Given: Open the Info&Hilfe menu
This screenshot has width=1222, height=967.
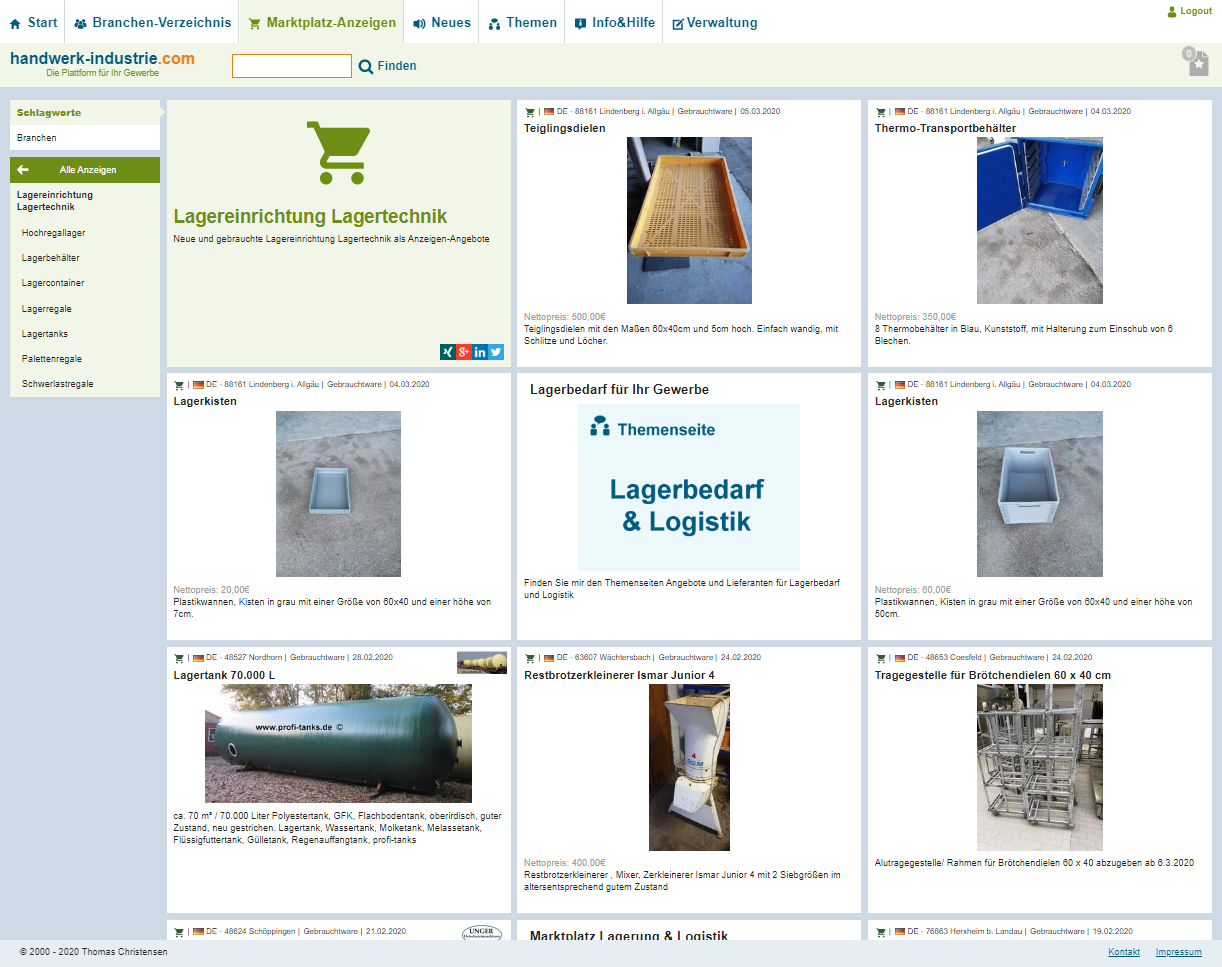Looking at the screenshot, I should point(614,22).
